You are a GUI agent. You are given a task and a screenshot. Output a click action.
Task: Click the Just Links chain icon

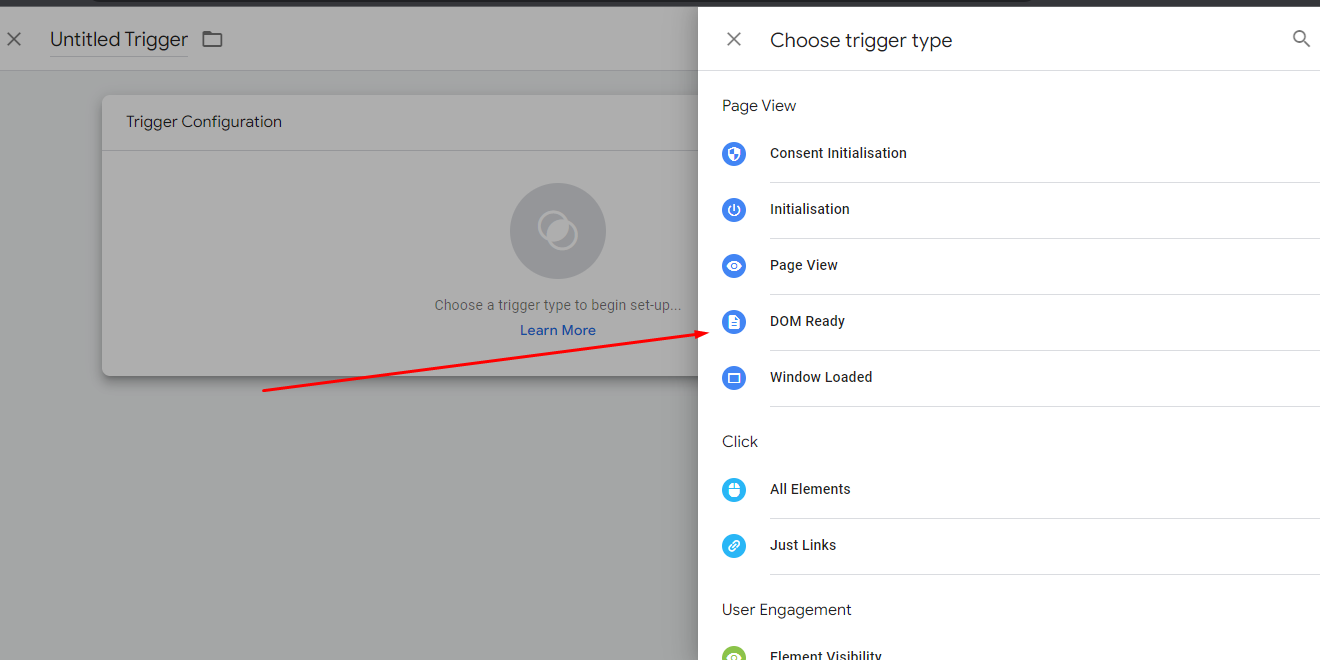click(734, 546)
